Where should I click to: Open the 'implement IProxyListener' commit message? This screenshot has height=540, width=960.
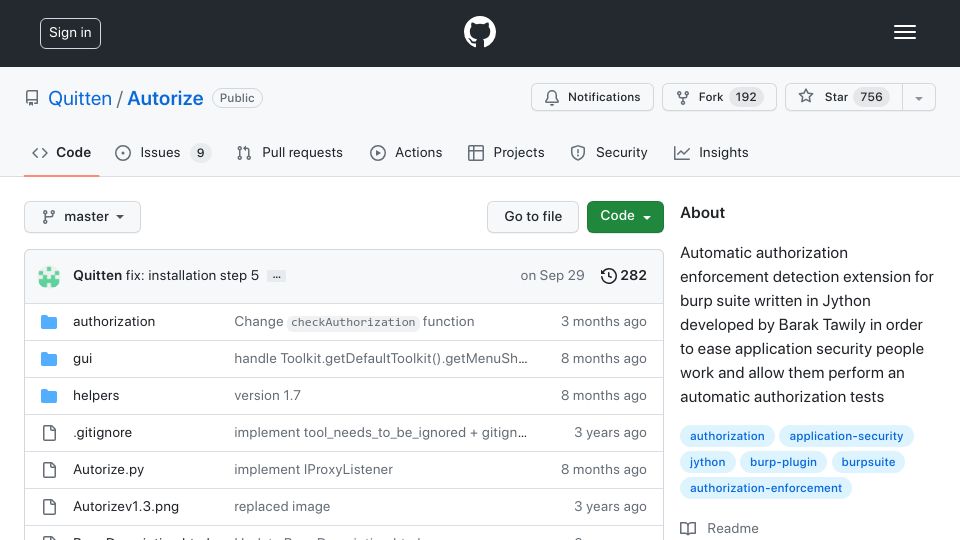(313, 470)
